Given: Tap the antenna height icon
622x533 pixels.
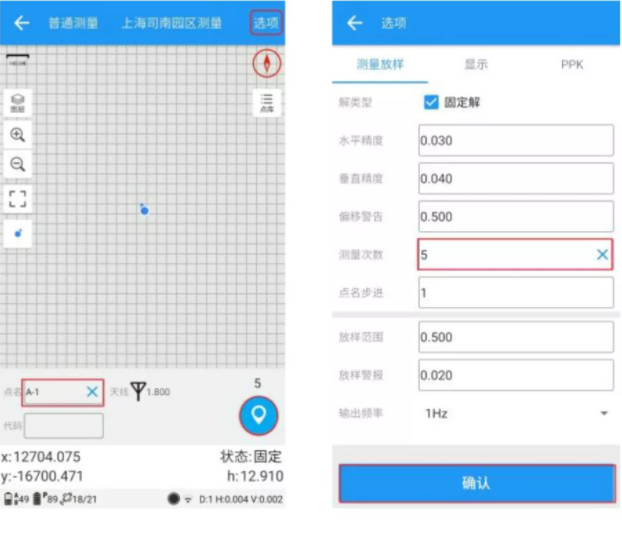Looking at the screenshot, I should (x=138, y=392).
